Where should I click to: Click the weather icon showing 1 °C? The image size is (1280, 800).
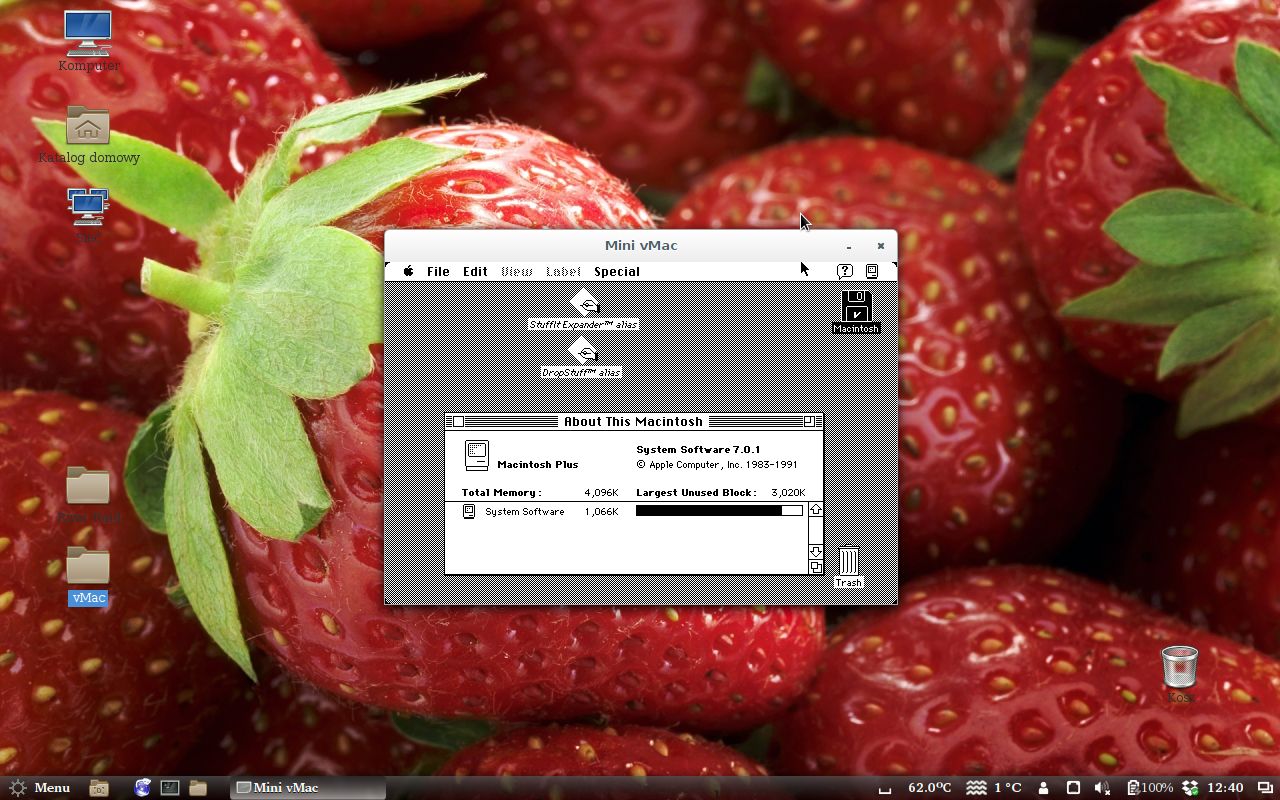click(x=976, y=788)
